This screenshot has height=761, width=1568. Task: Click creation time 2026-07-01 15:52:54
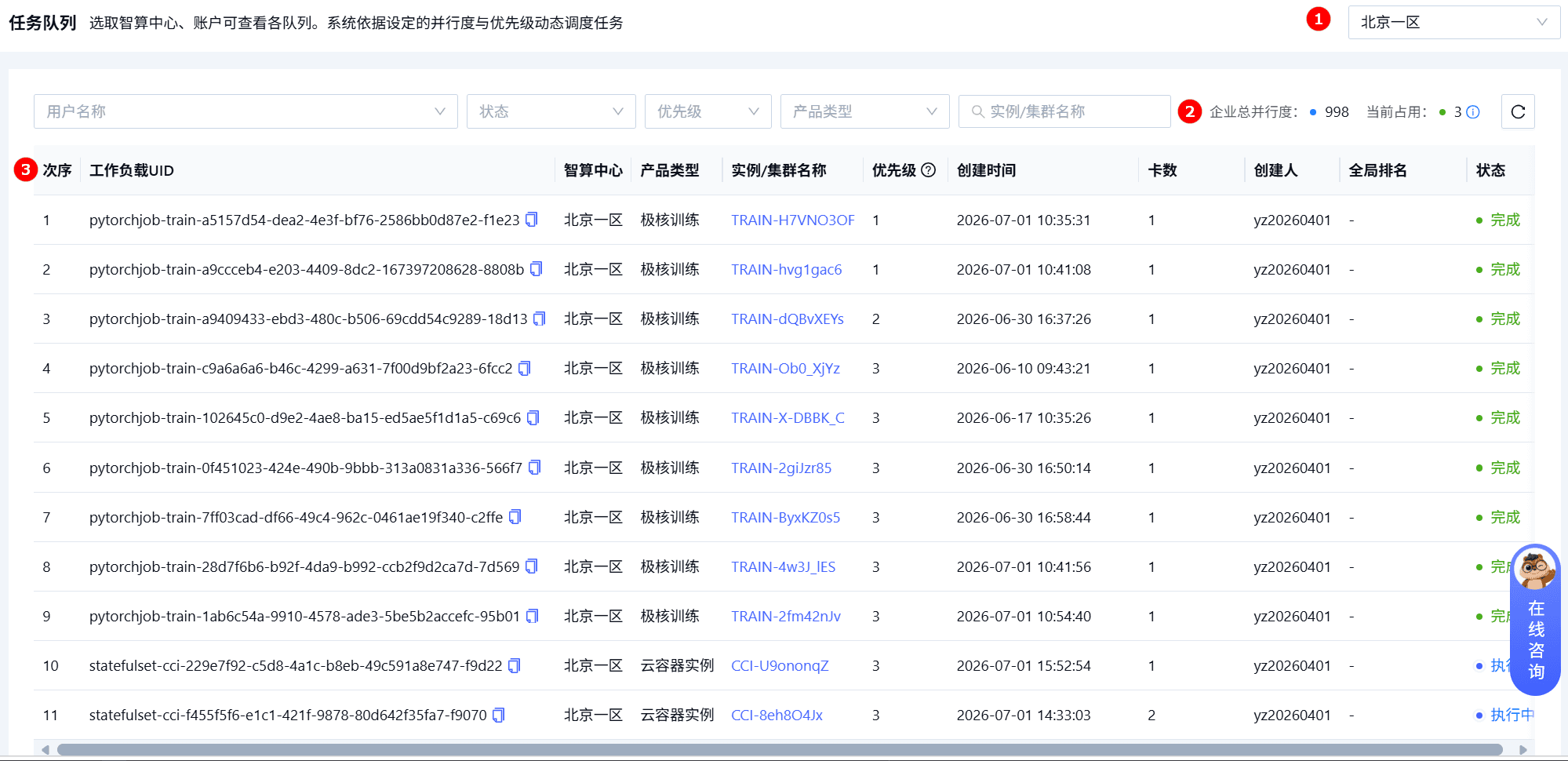coord(1024,666)
